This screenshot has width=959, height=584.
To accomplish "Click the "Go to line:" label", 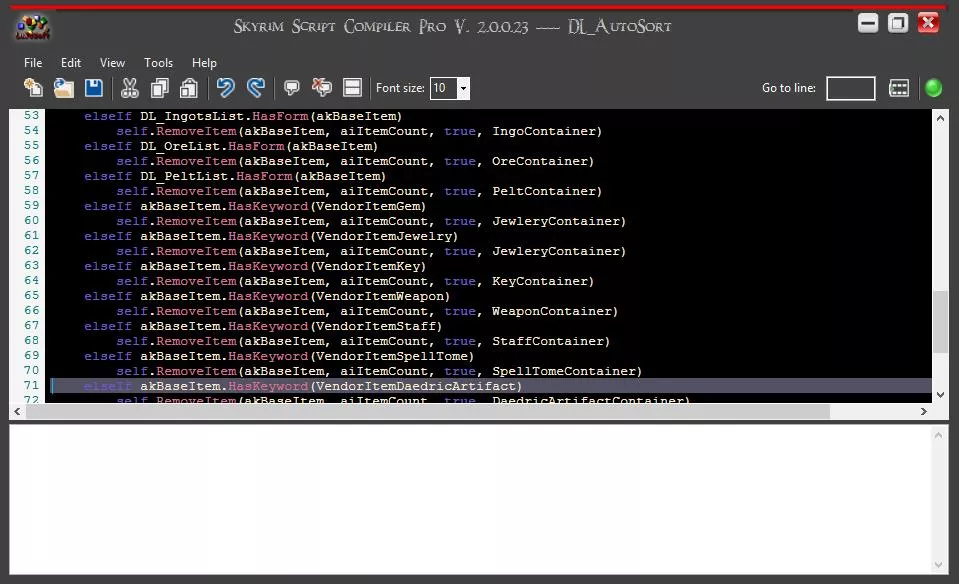I will [x=788, y=88].
